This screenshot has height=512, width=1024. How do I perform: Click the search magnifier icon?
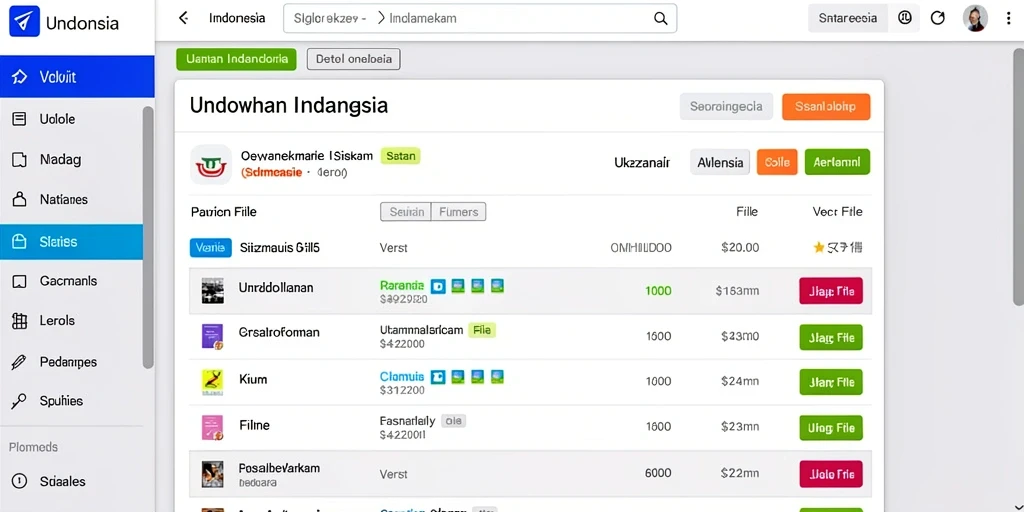660,18
